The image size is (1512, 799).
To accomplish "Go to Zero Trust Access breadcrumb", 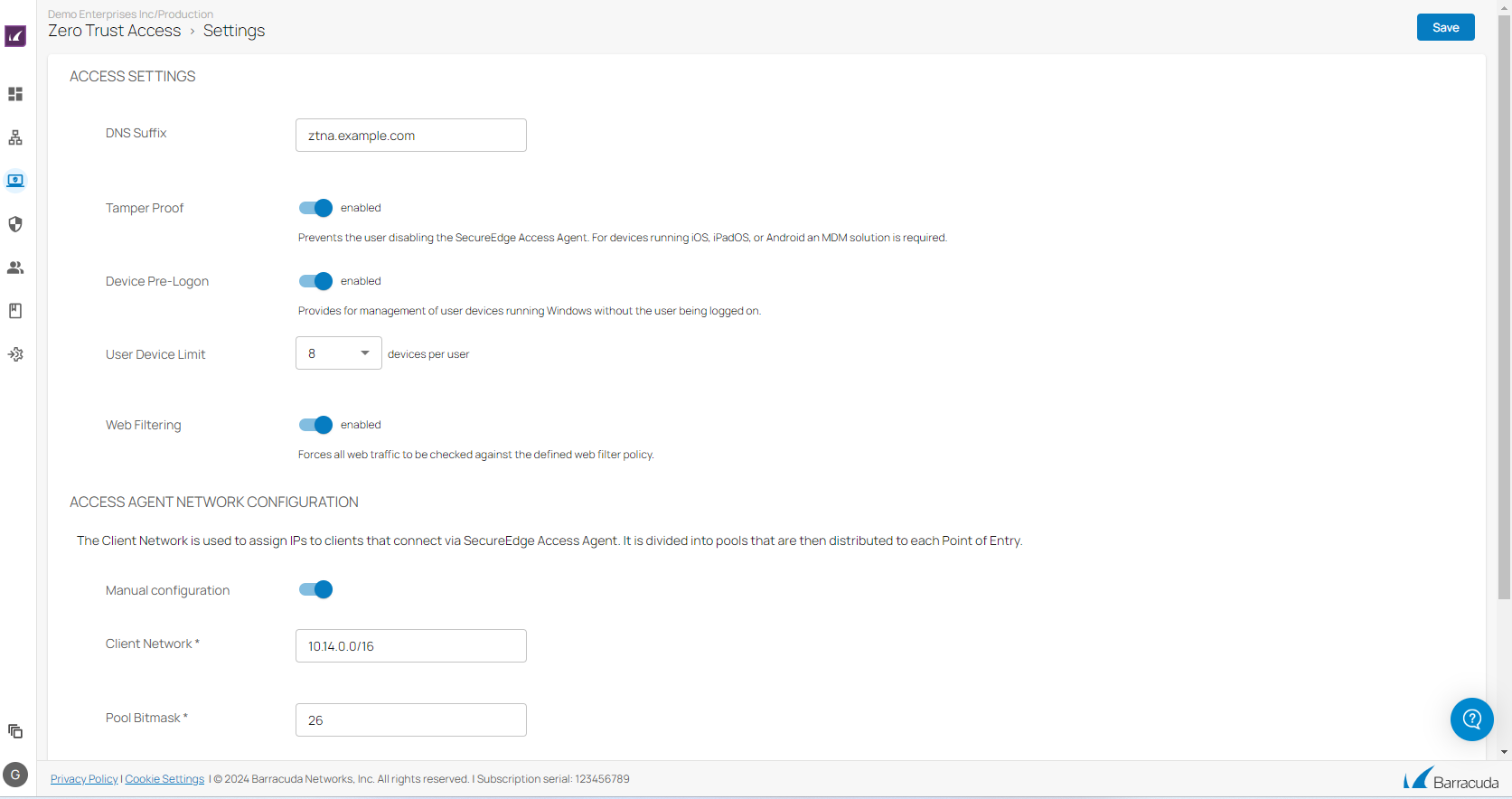I will coord(115,31).
